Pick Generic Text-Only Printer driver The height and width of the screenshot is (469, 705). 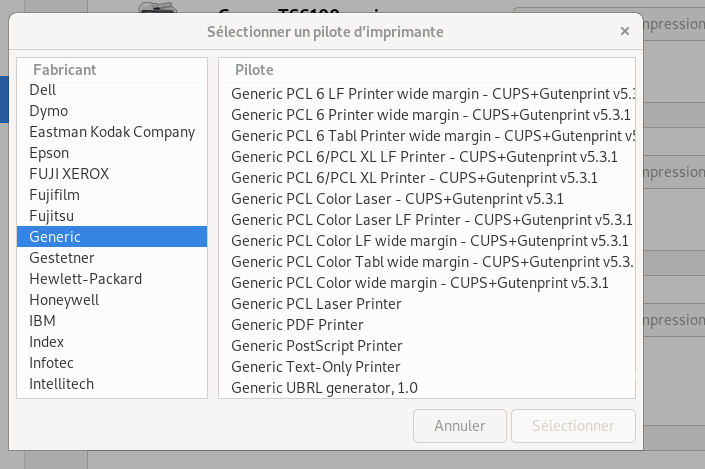(x=427, y=367)
